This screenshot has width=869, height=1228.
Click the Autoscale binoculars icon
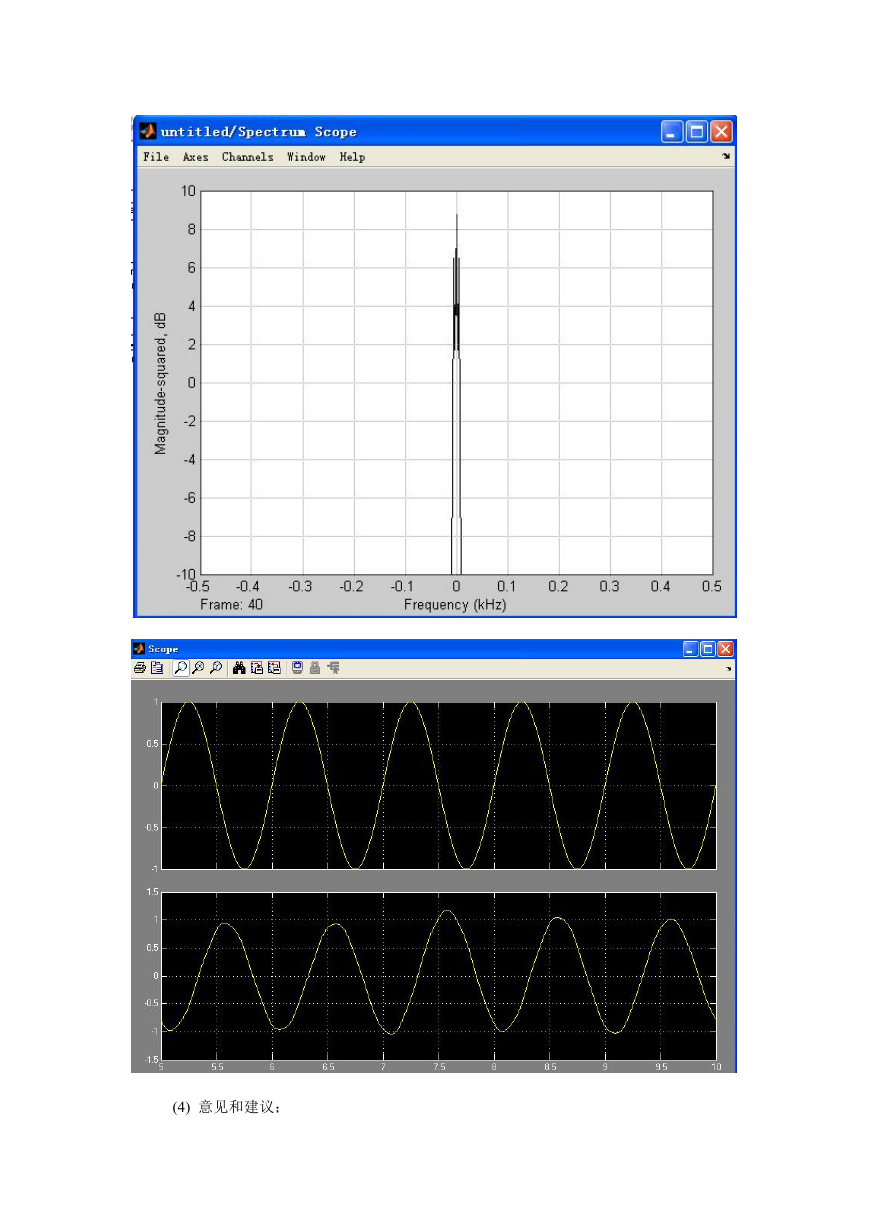[239, 668]
